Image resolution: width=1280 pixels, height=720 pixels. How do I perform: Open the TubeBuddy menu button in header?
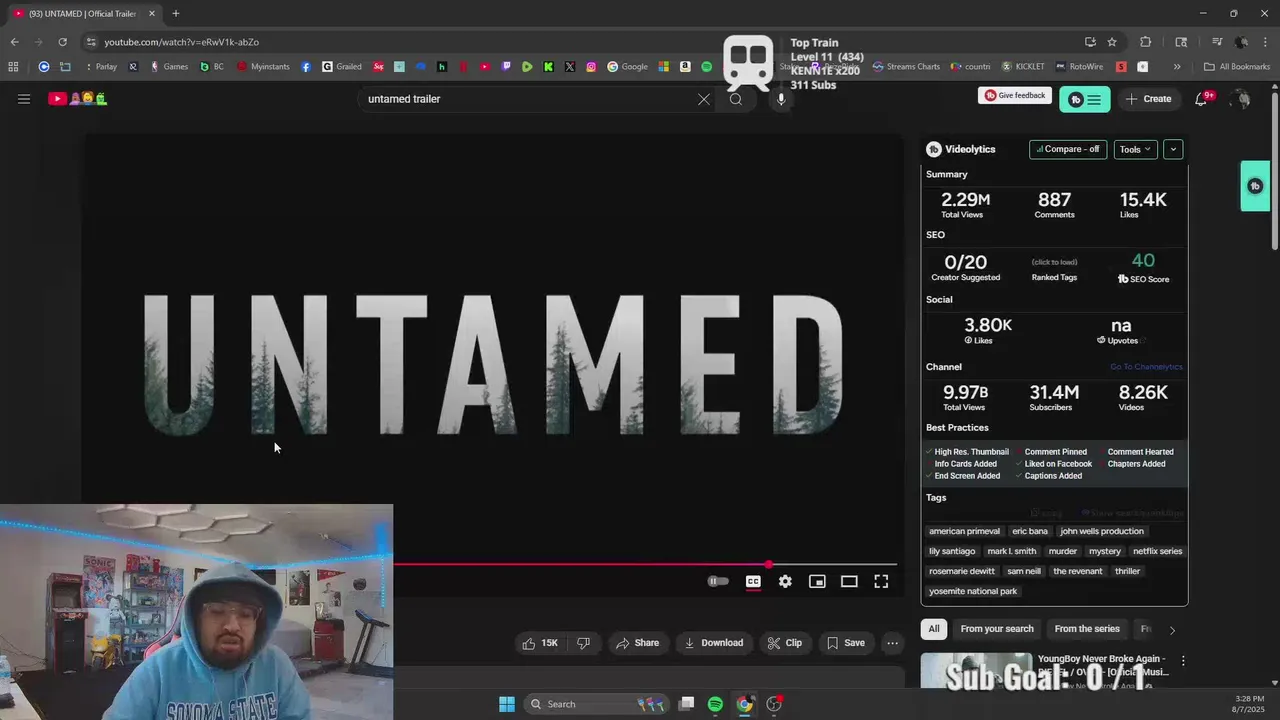click(1084, 99)
